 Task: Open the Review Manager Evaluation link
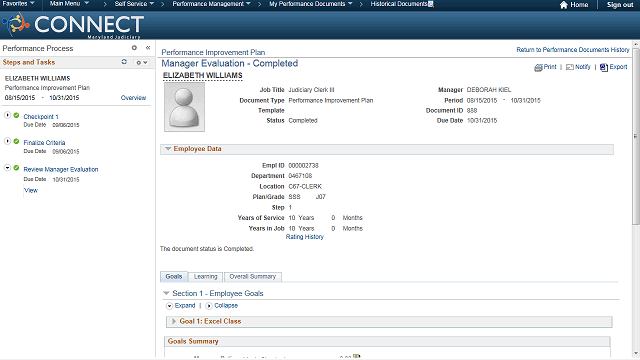tap(61, 169)
